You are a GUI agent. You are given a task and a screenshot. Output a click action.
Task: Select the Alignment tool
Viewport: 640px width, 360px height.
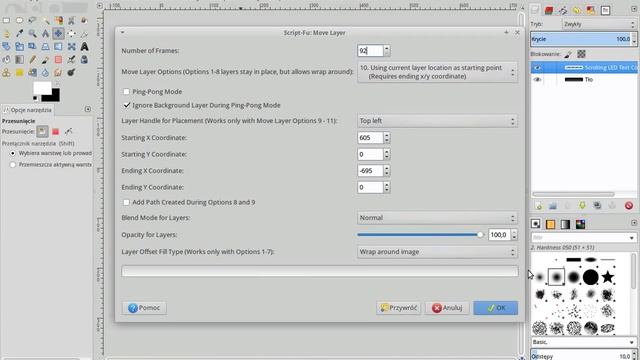[71, 33]
